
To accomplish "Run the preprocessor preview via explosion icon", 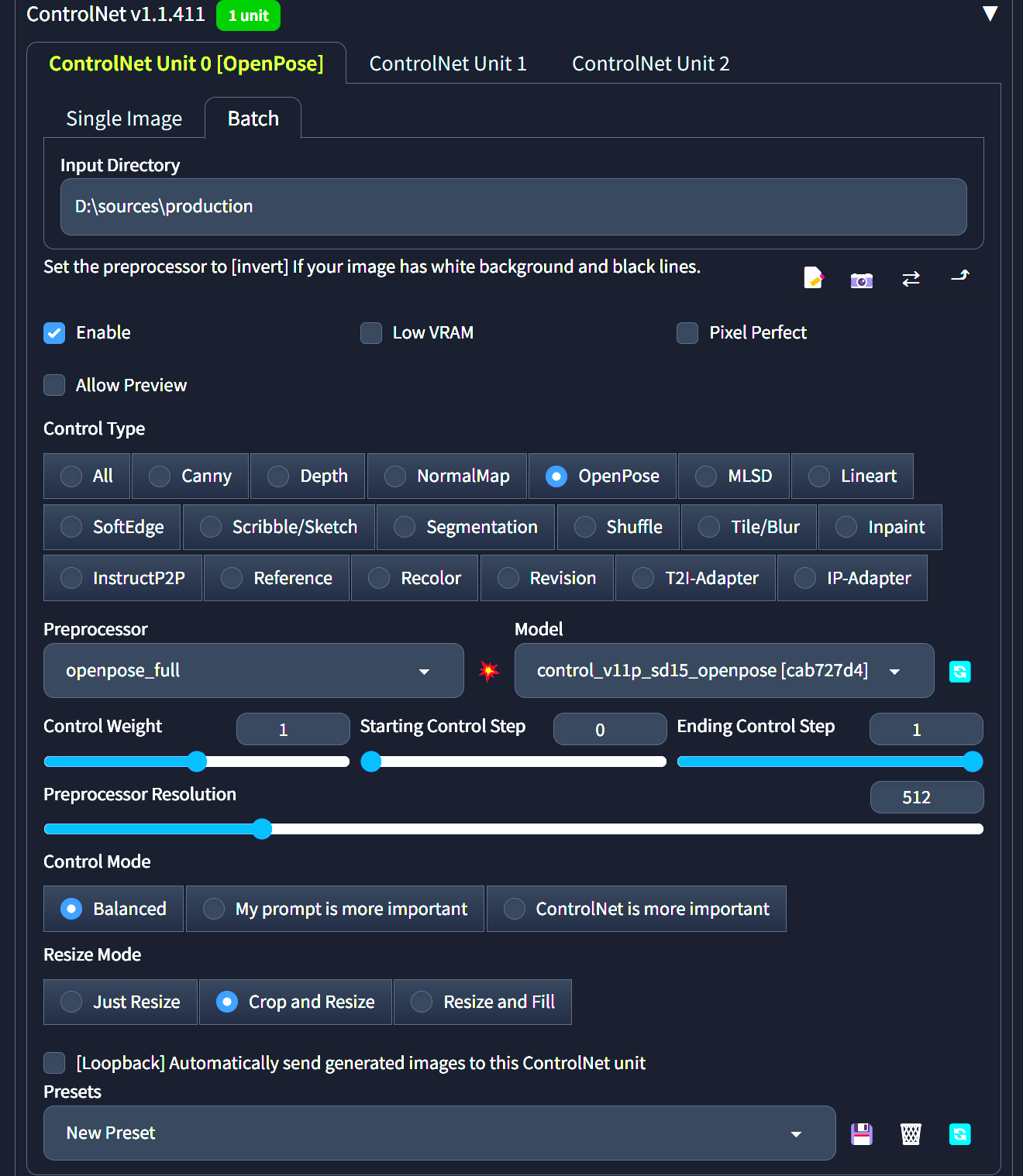I will coord(489,671).
